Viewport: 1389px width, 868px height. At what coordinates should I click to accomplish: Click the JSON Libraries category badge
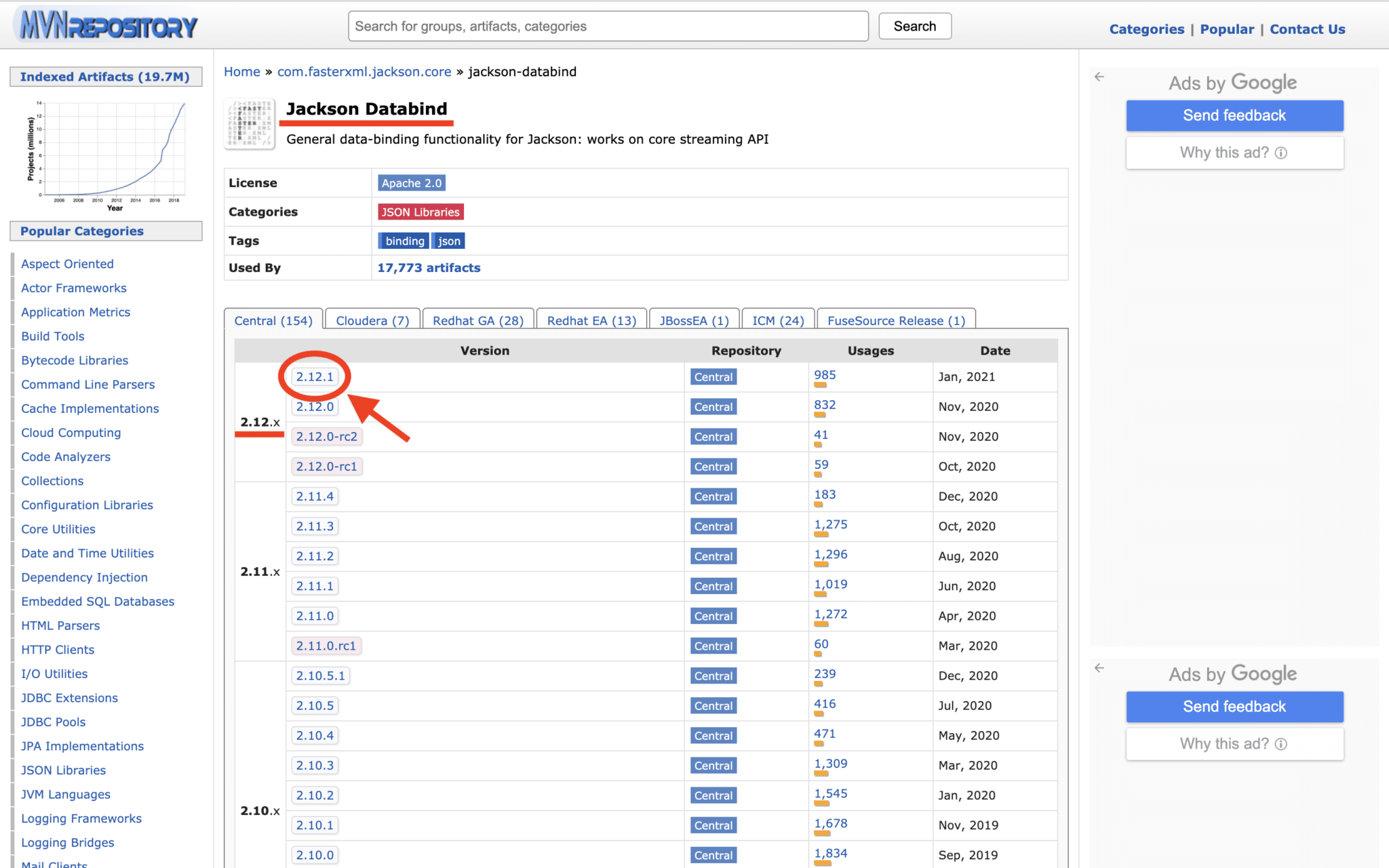tap(420, 212)
